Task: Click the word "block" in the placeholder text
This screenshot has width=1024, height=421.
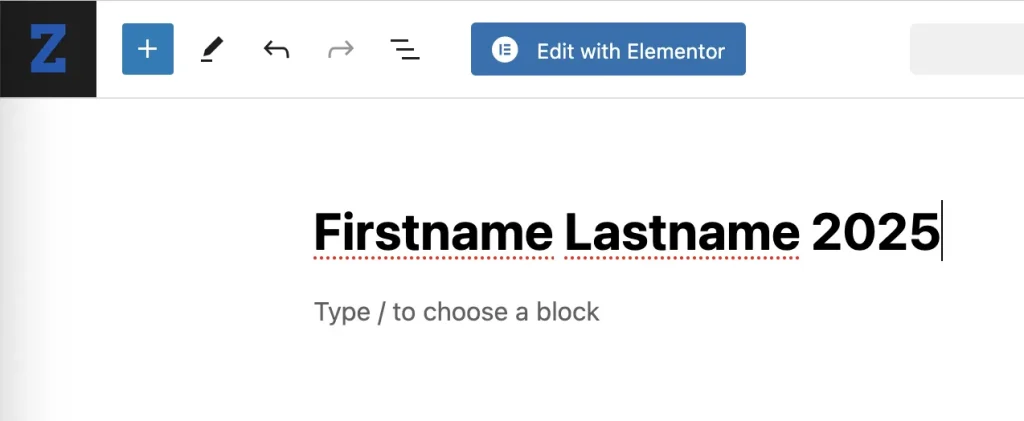Action: click(x=568, y=312)
